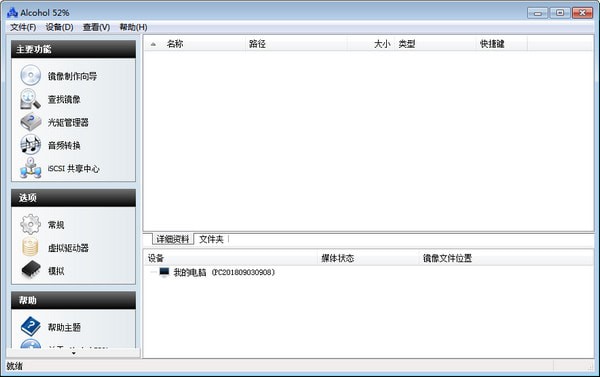Click the iSCSI 共享中心 label
Image resolution: width=600 pixels, height=377 pixels.
pyautogui.click(x=73, y=168)
